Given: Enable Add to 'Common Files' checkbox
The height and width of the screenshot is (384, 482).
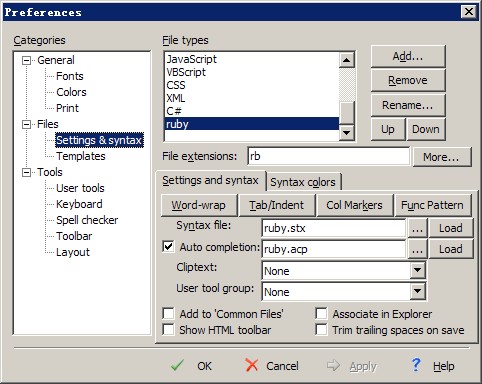Looking at the screenshot, I should 168,313.
